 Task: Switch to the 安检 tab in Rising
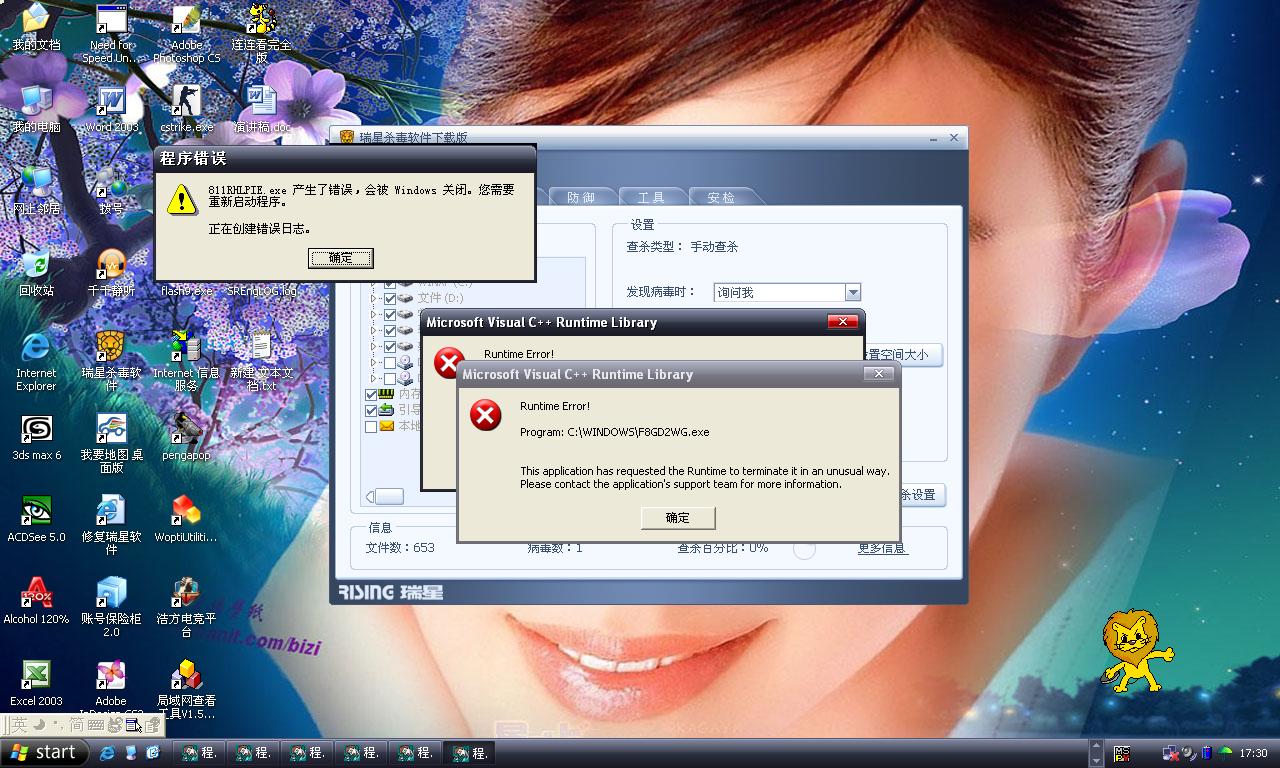click(721, 197)
